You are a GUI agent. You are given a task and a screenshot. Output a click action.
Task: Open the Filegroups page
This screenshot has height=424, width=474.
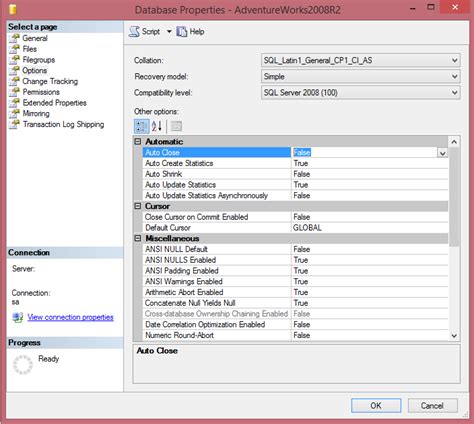39,60
